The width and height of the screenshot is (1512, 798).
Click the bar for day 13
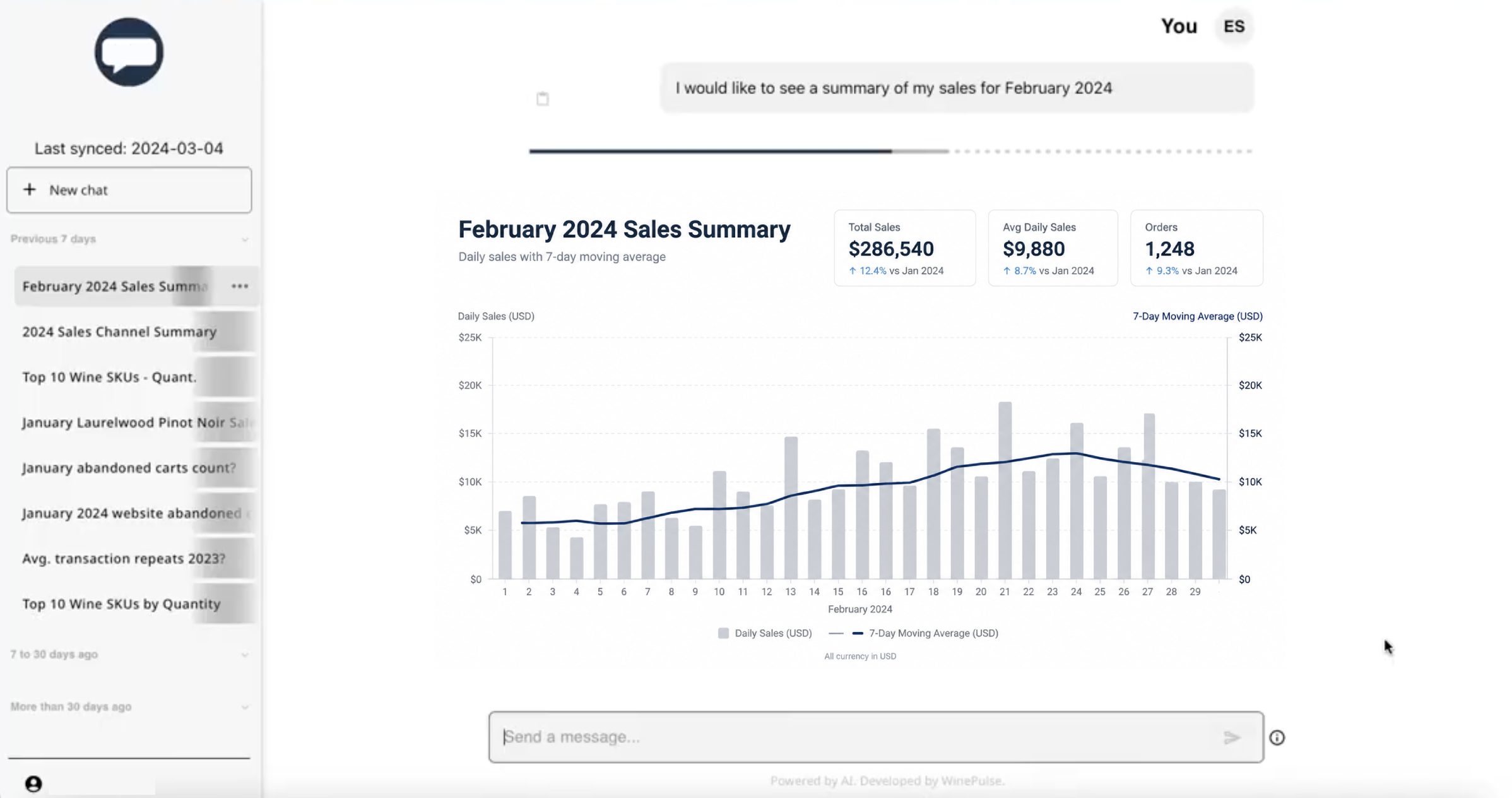click(x=791, y=508)
